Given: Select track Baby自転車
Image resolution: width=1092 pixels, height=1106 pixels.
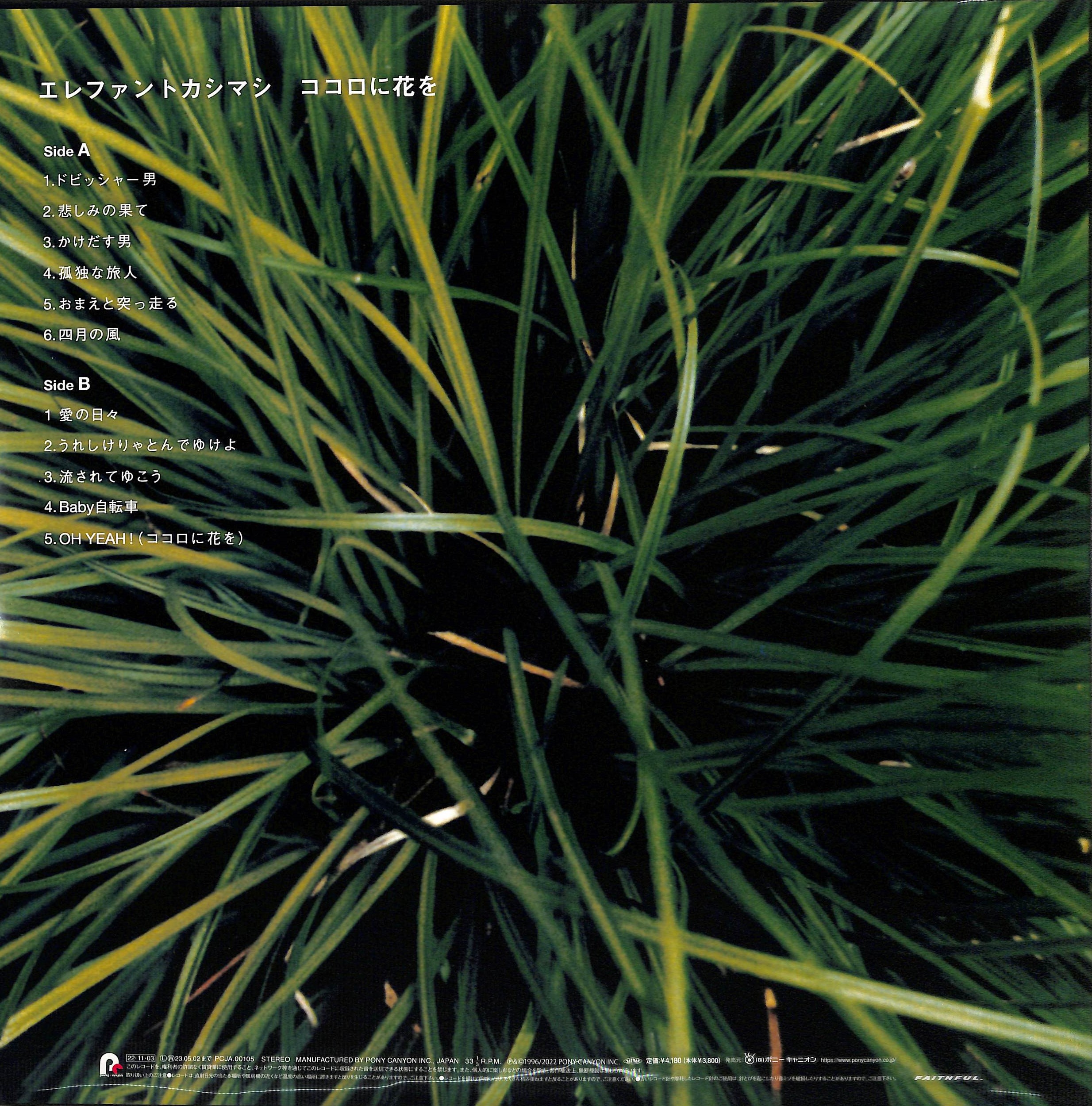Looking at the screenshot, I should point(91,507).
